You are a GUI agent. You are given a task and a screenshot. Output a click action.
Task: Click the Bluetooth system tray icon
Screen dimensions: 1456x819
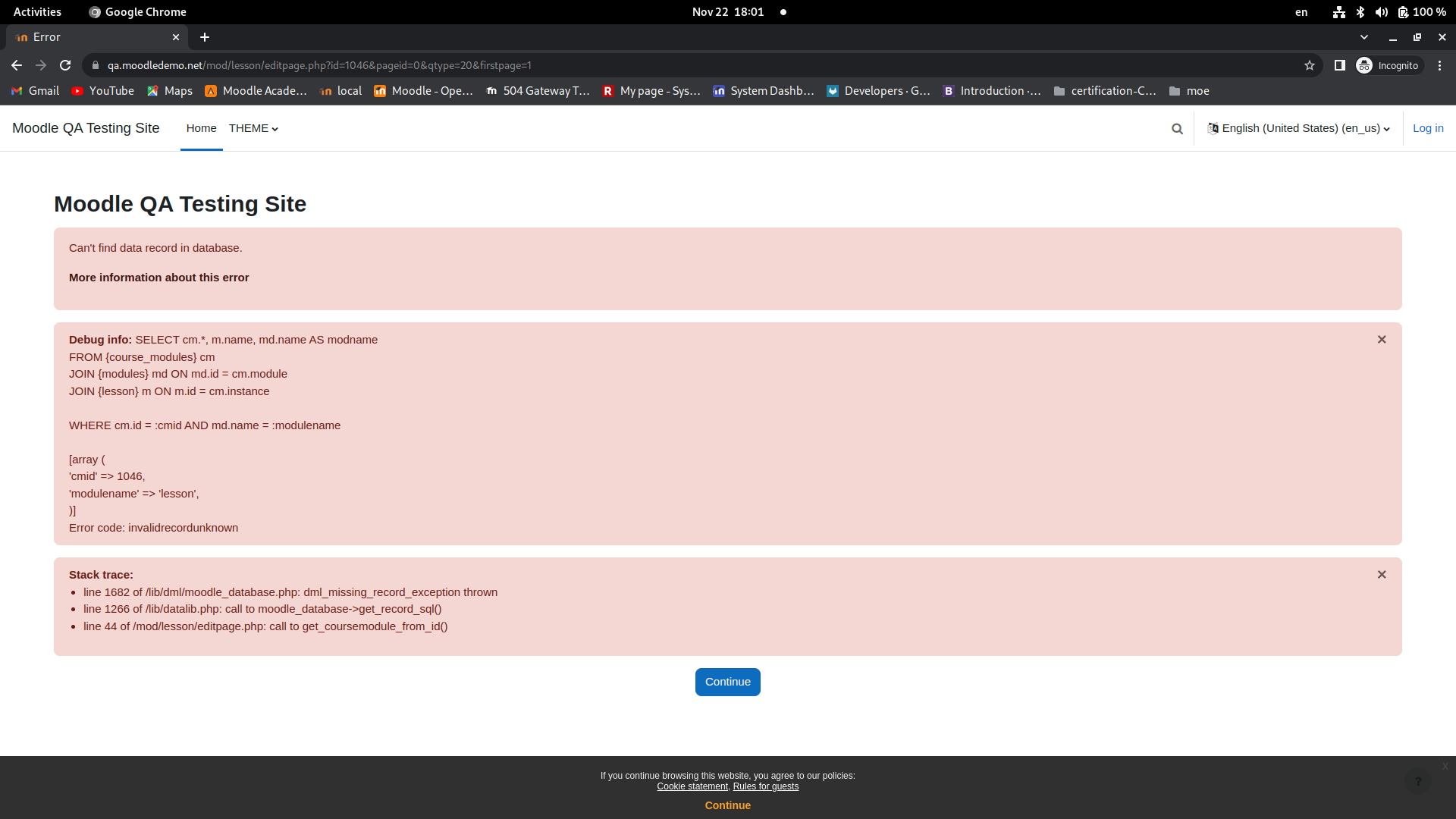click(x=1360, y=12)
